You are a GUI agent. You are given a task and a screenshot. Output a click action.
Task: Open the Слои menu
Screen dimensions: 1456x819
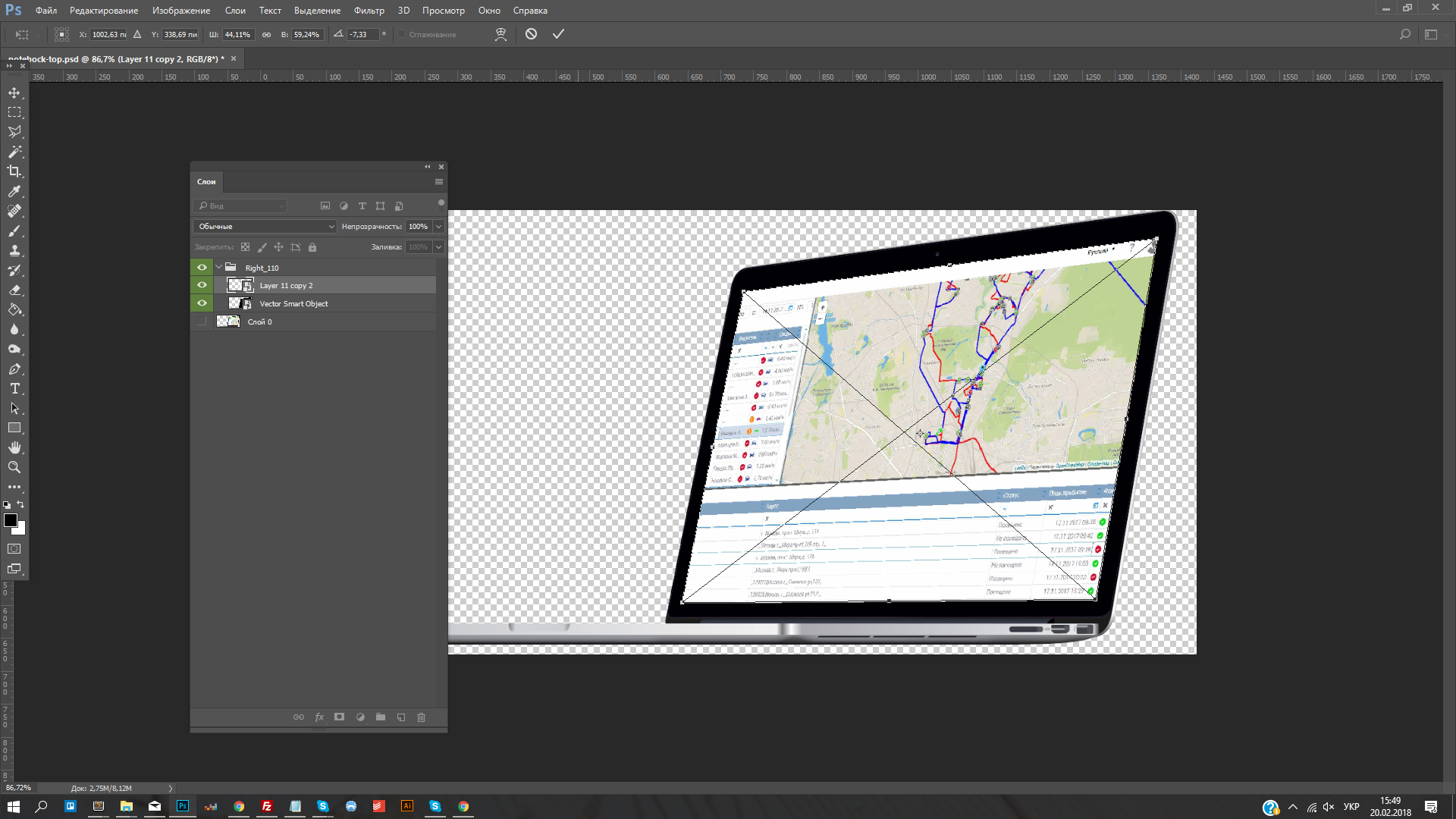pyautogui.click(x=235, y=11)
